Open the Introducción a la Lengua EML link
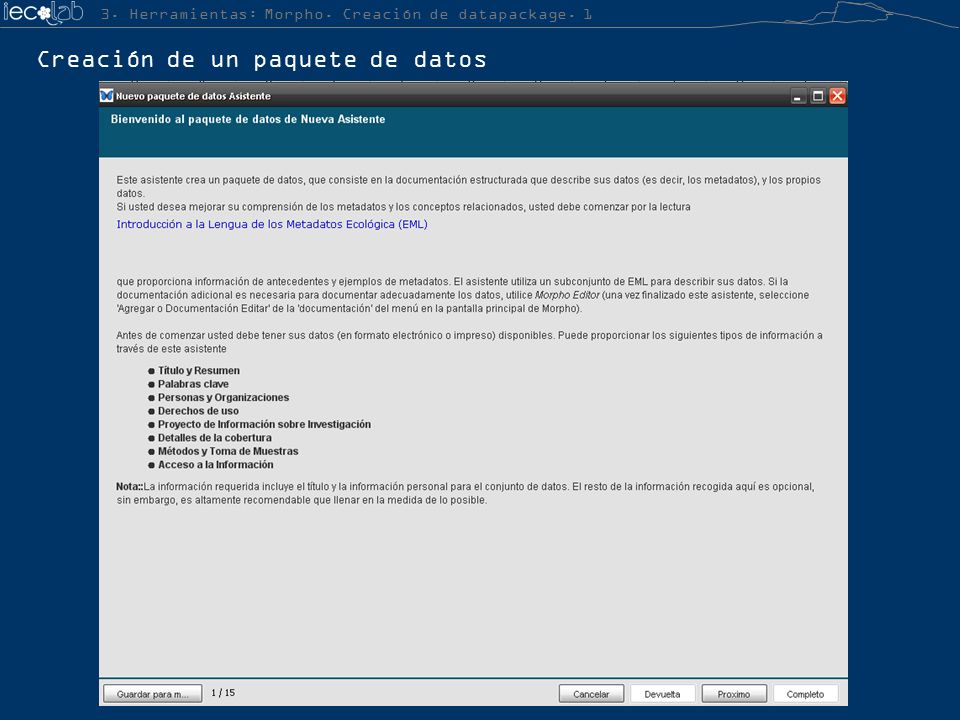This screenshot has height=720, width=960. pyautogui.click(x=272, y=224)
